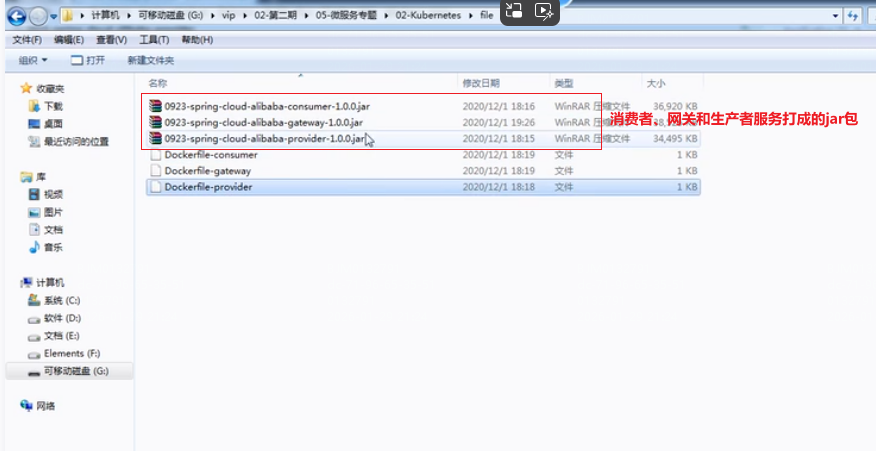Click the video play overlay icon
The height and width of the screenshot is (451, 876).
click(x=544, y=11)
